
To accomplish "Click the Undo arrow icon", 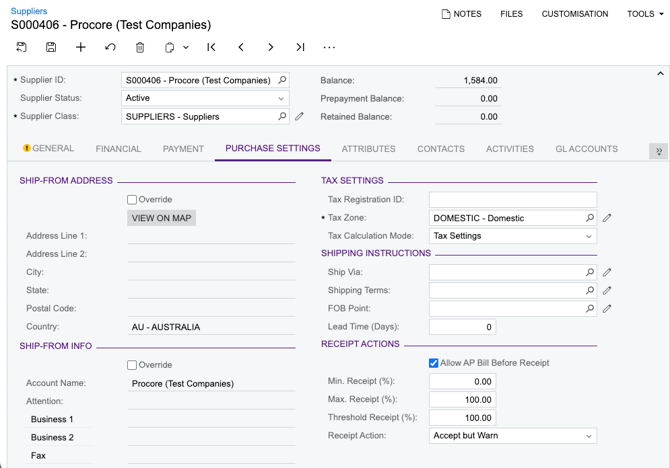I will [x=110, y=47].
